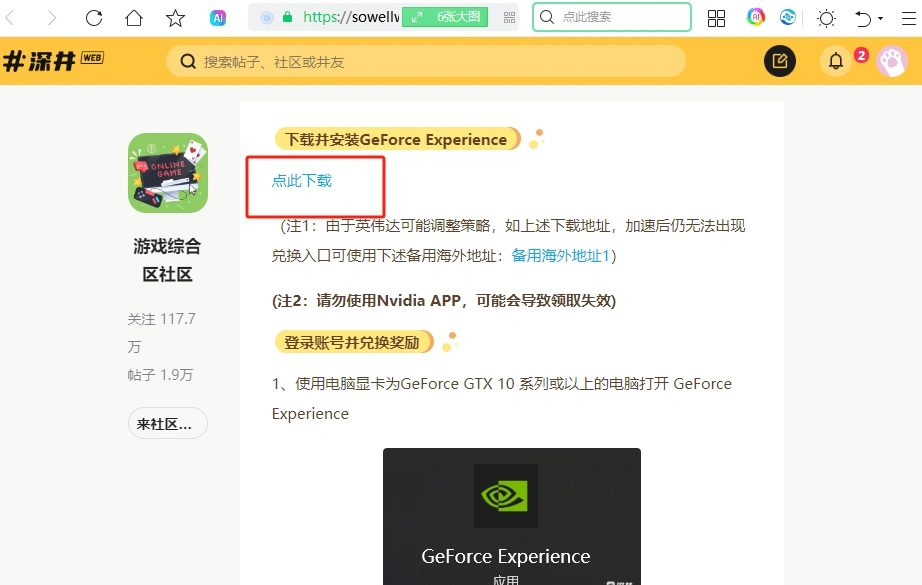
Task: Open the four-square apps grid
Action: 716,18
